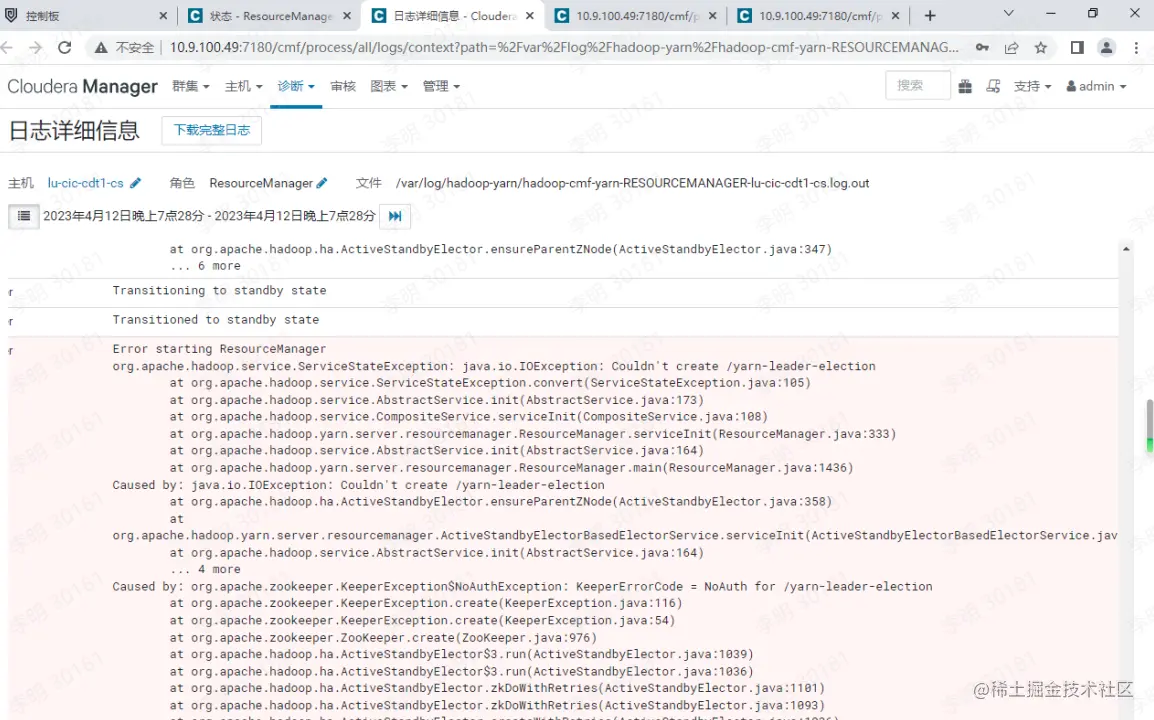This screenshot has width=1154, height=720.
Task: Jump to log end skip icon
Action: click(x=395, y=216)
